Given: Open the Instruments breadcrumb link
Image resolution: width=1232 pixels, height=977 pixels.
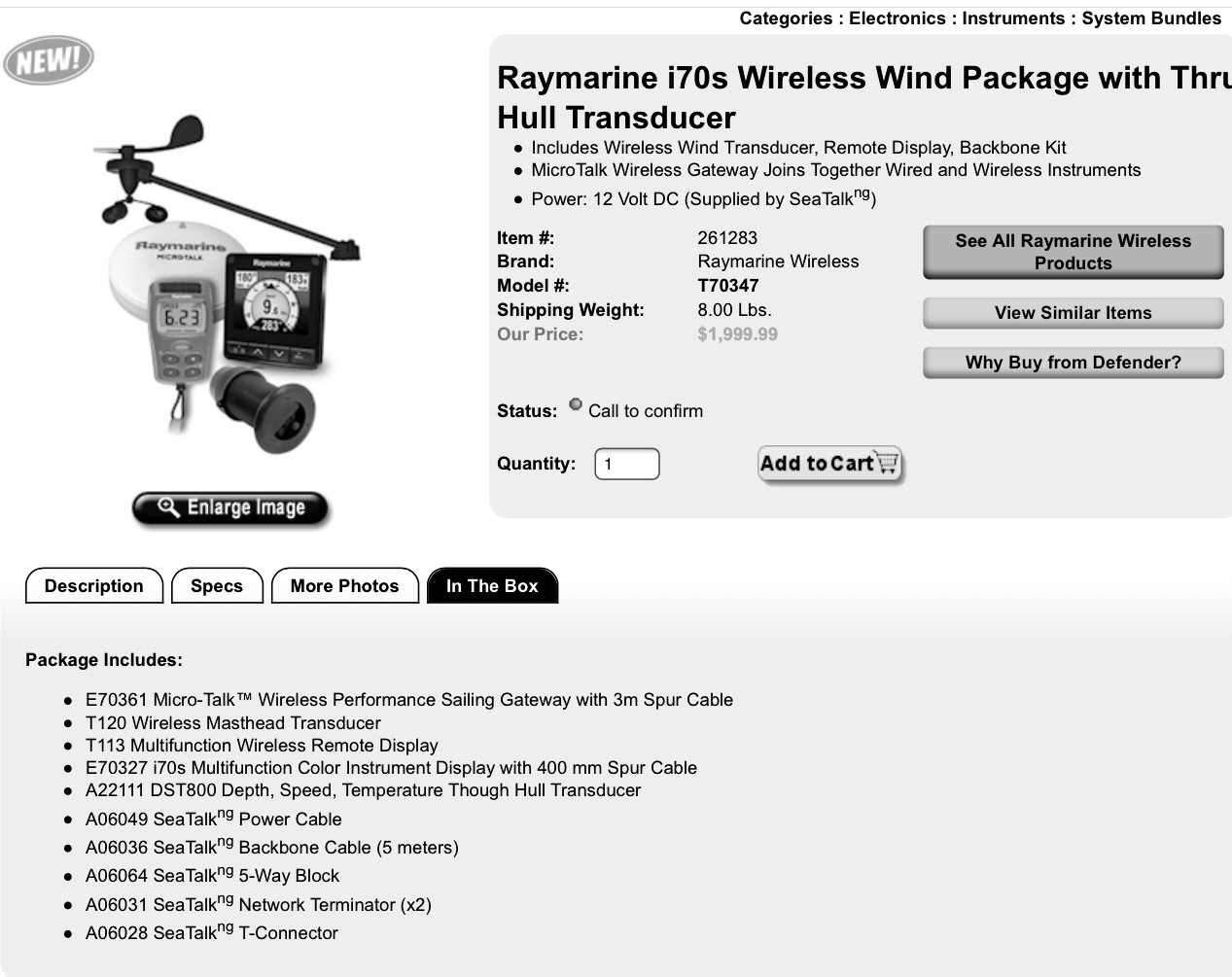Looking at the screenshot, I should coord(1014,18).
